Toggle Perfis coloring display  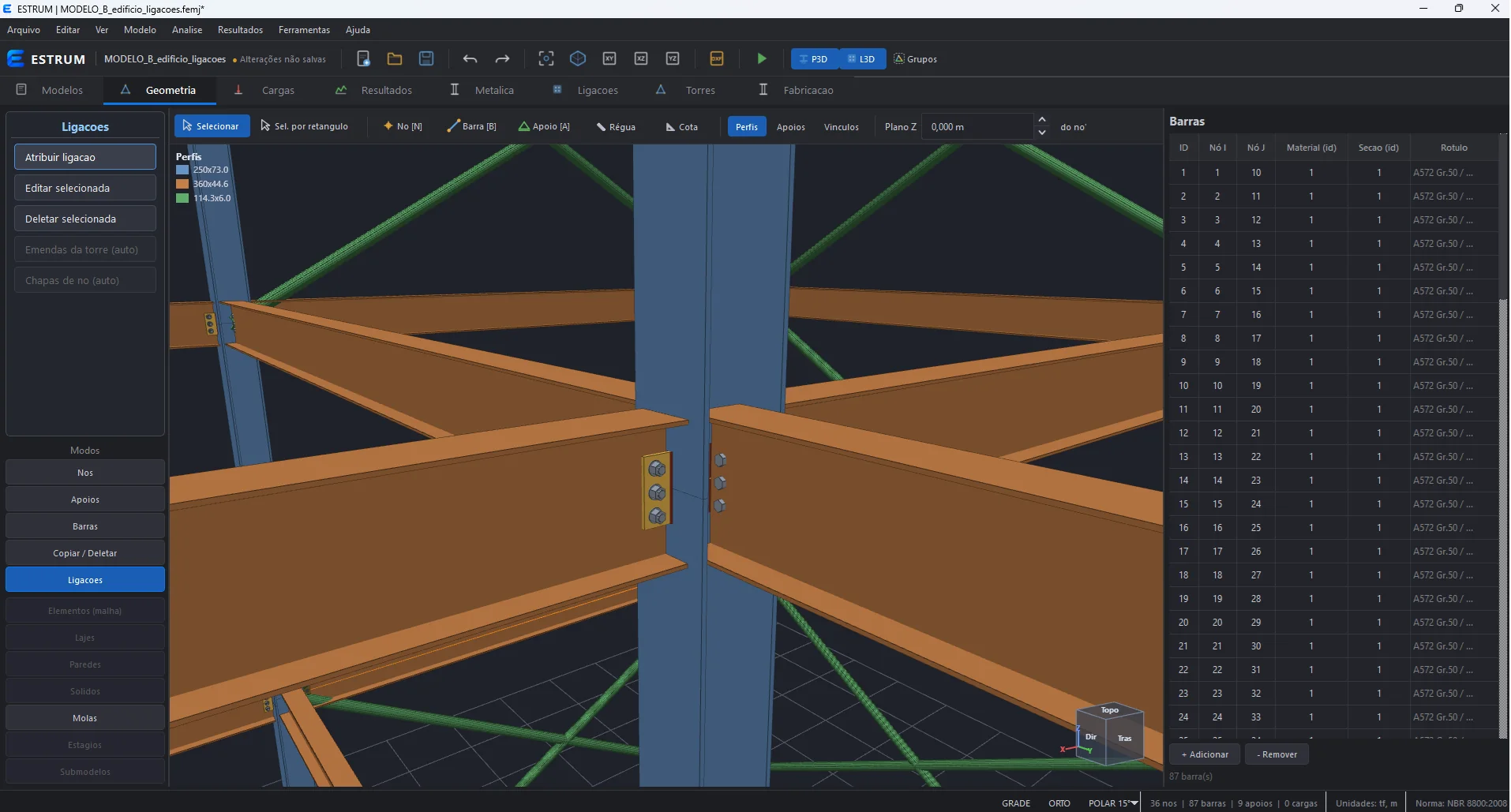pos(747,127)
